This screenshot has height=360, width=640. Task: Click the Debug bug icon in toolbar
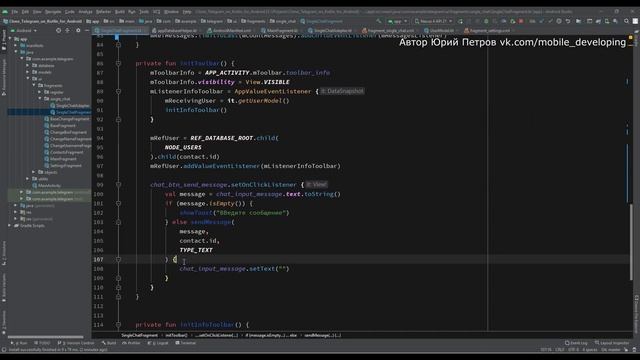tap(486, 21)
